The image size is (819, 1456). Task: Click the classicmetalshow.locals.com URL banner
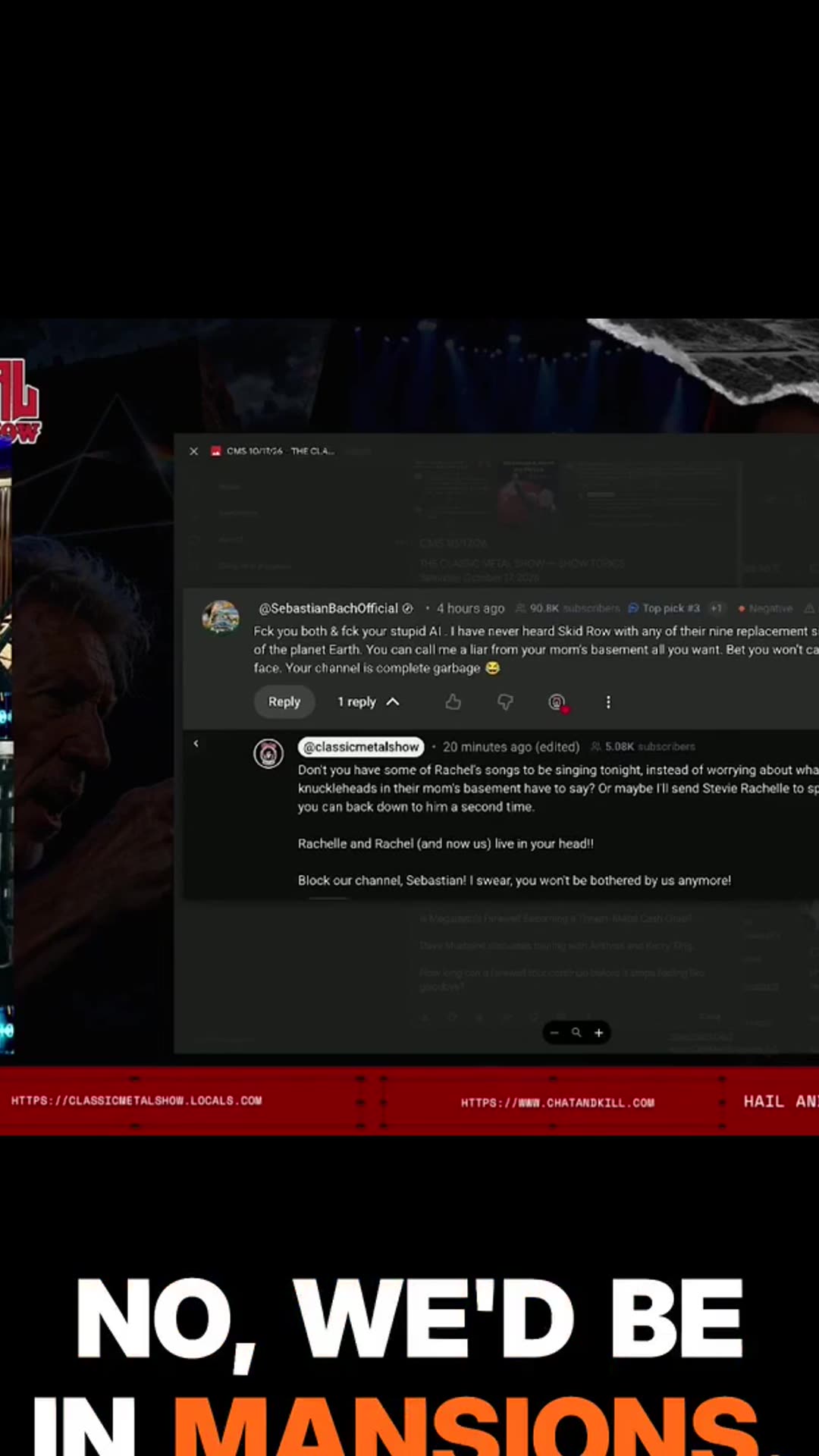[136, 1100]
